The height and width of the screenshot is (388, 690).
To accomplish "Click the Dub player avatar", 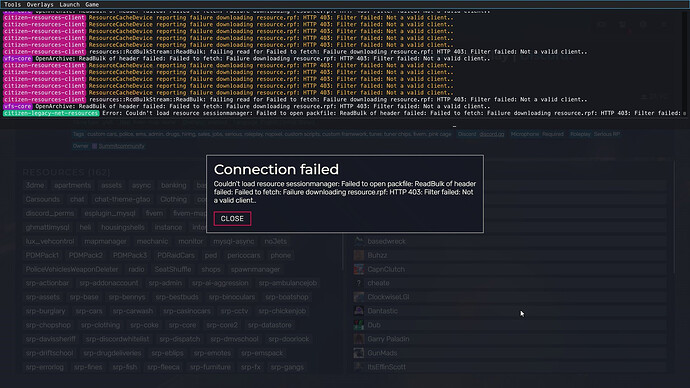I will (x=359, y=325).
